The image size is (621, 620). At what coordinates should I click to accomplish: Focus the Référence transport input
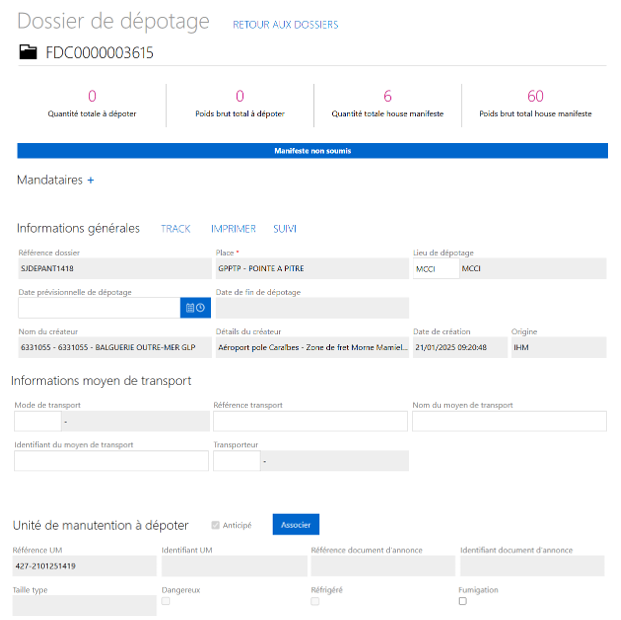coord(310,421)
